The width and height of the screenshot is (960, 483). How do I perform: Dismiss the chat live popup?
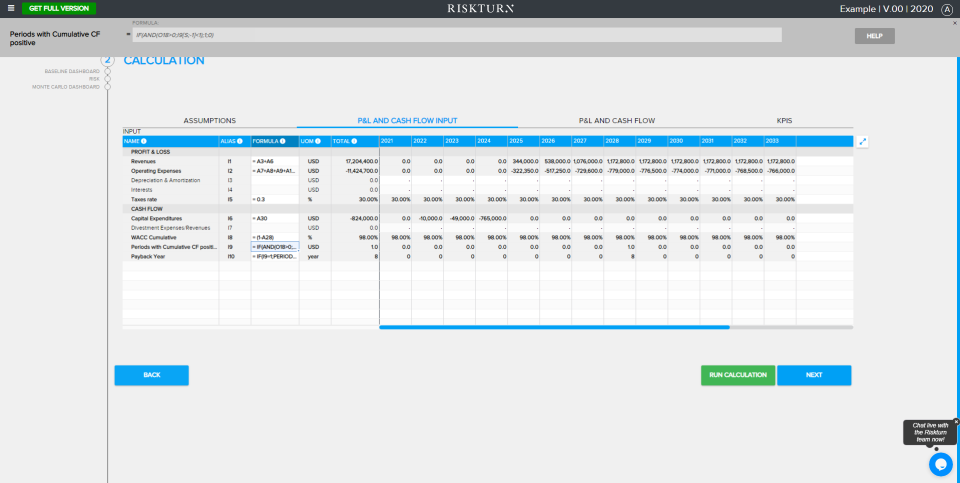(956, 421)
